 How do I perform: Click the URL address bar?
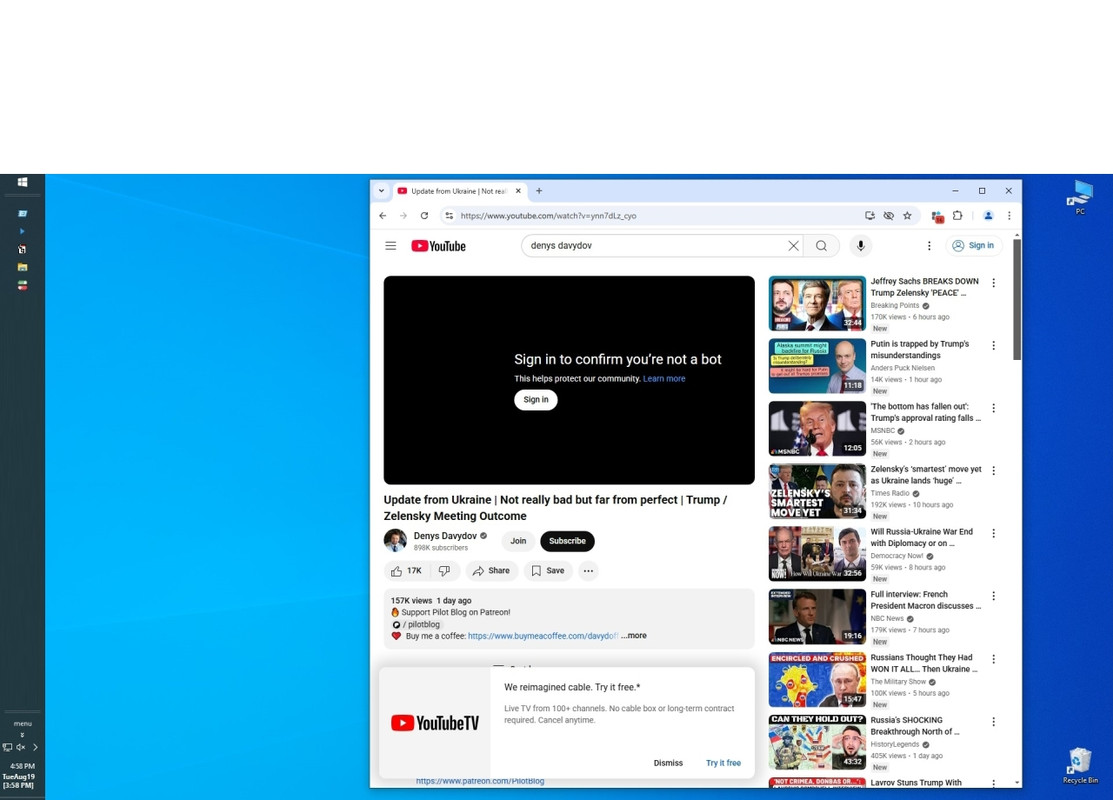(653, 216)
